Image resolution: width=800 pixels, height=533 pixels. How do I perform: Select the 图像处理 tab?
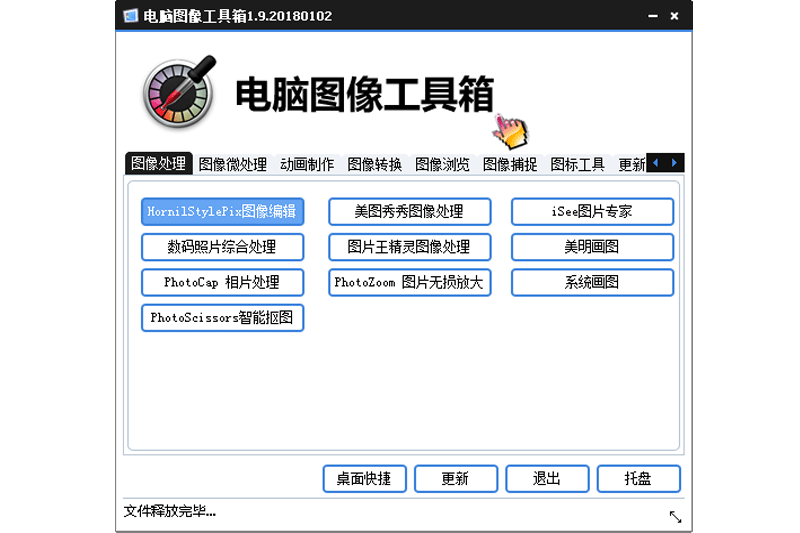[159, 163]
